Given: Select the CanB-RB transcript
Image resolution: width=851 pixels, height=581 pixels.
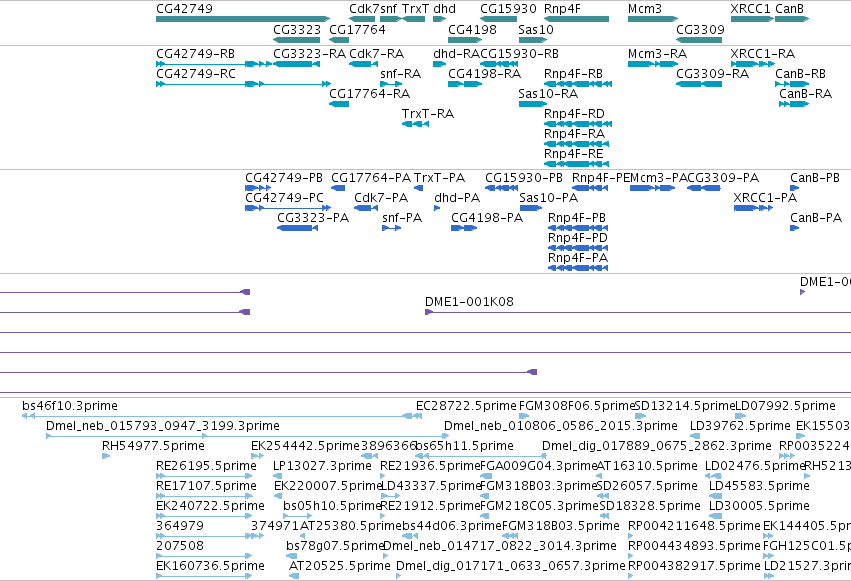Looking at the screenshot, I should (800, 74).
